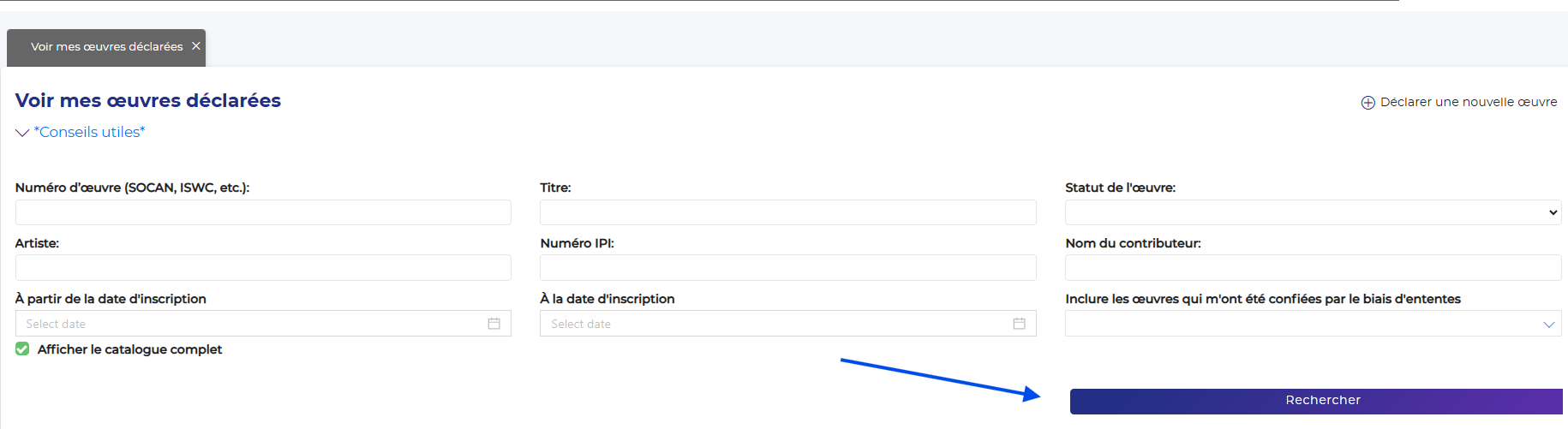Click the plus icon beside Déclarer une nouvelle œuvre
1568x429 pixels.
point(1368,103)
